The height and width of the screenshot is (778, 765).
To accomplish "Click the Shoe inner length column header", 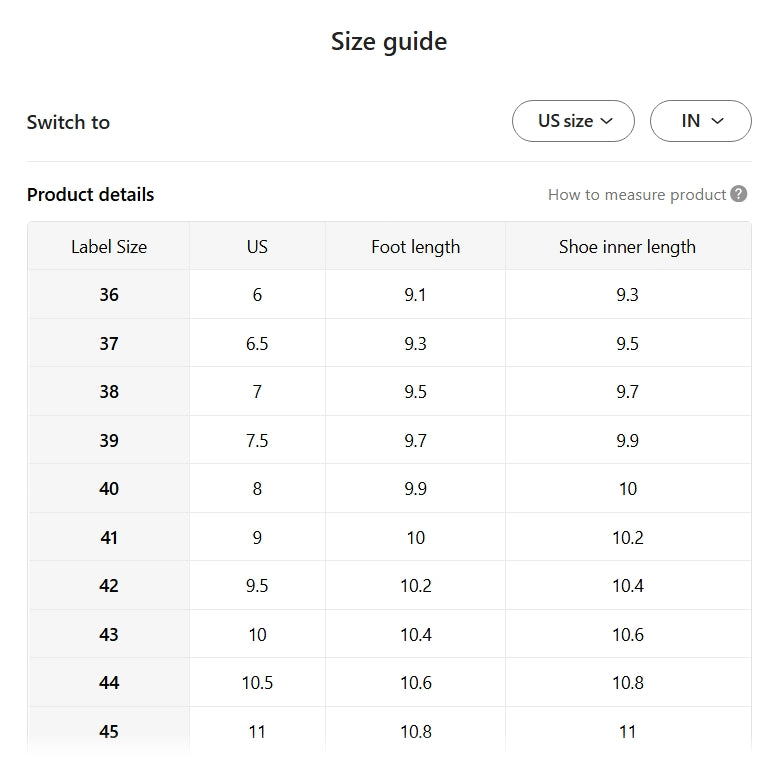I will tap(627, 246).
